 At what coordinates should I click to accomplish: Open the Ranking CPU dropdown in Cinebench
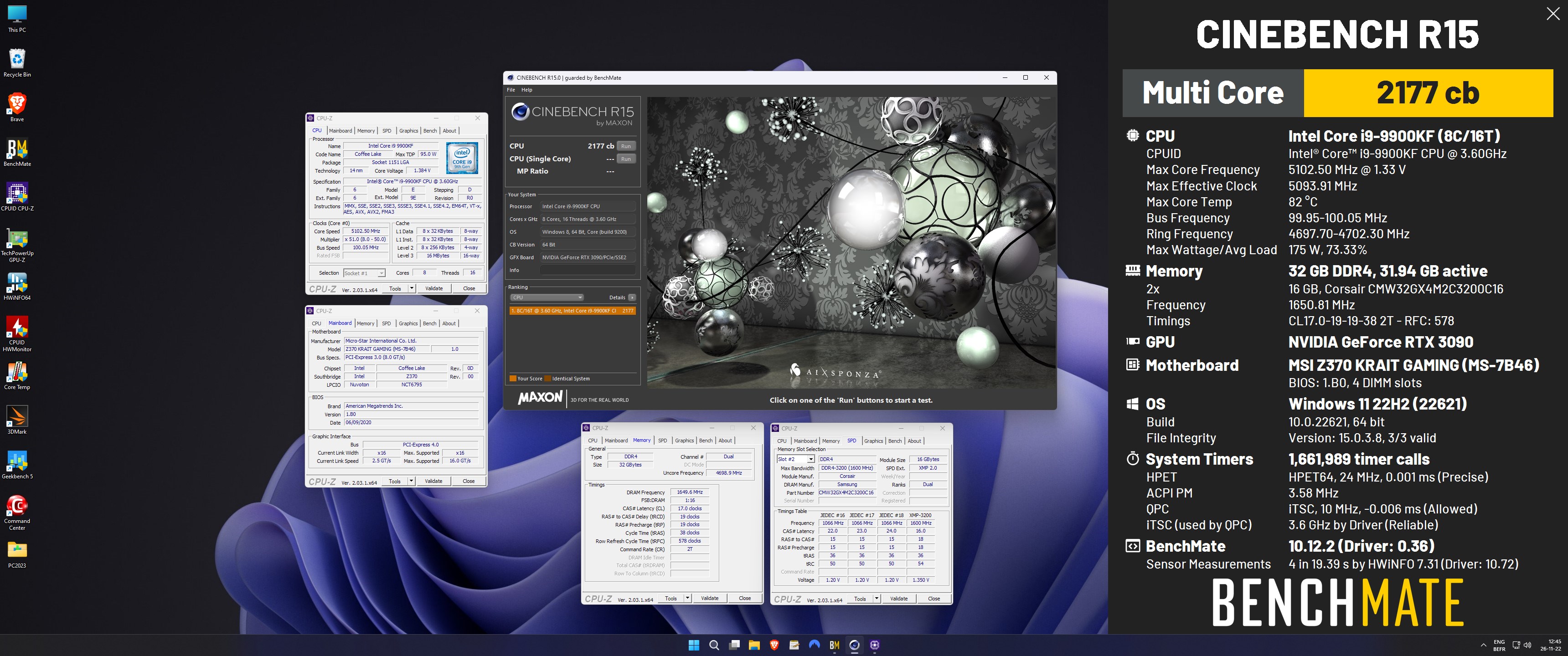546,297
